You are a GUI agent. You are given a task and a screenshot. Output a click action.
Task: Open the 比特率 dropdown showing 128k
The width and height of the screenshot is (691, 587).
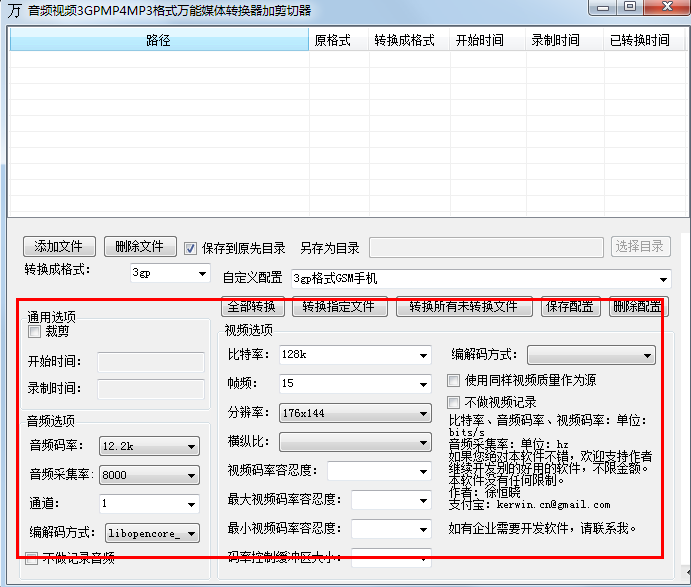pos(355,355)
